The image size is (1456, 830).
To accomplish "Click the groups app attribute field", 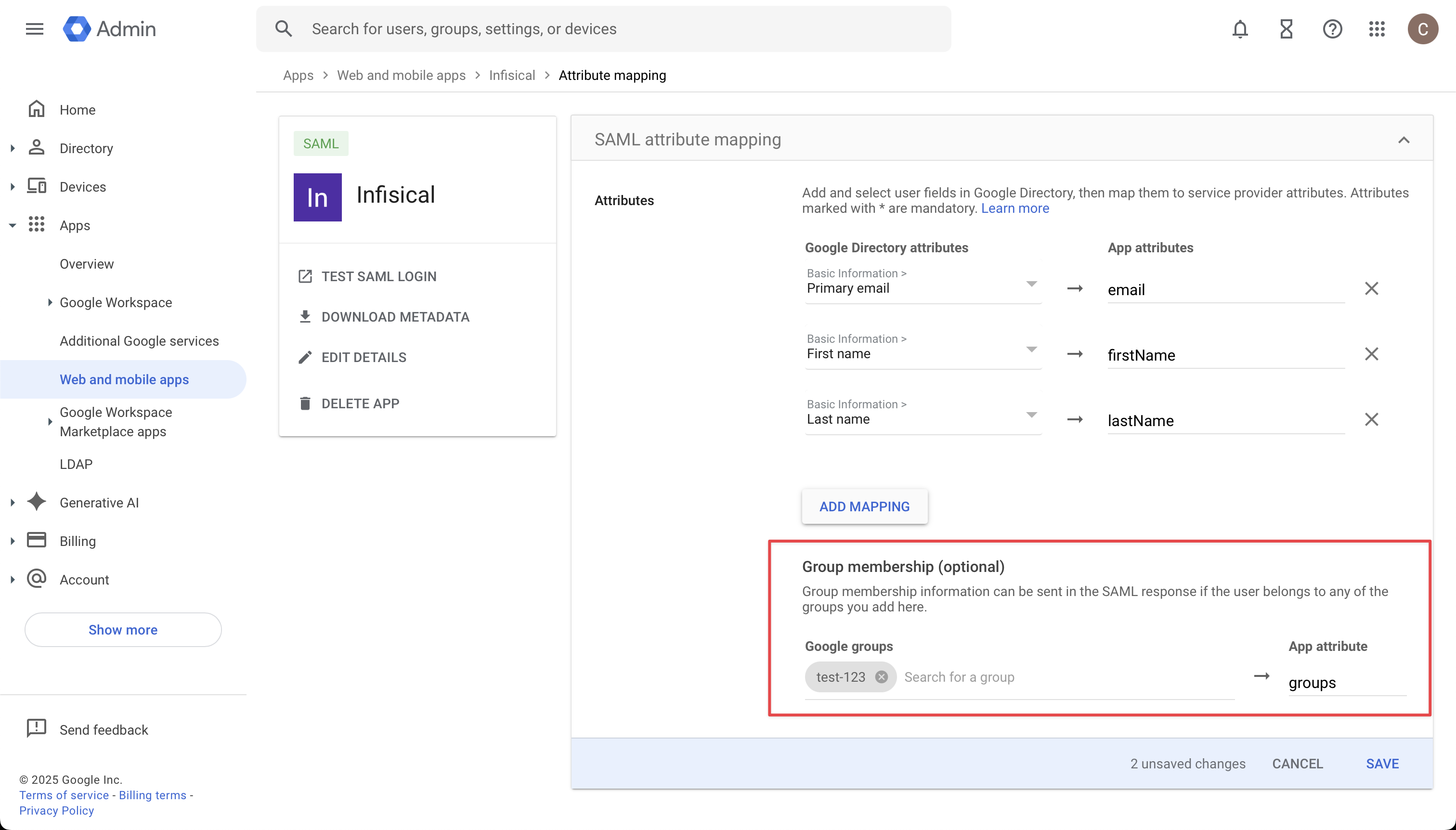I will 1347,682.
